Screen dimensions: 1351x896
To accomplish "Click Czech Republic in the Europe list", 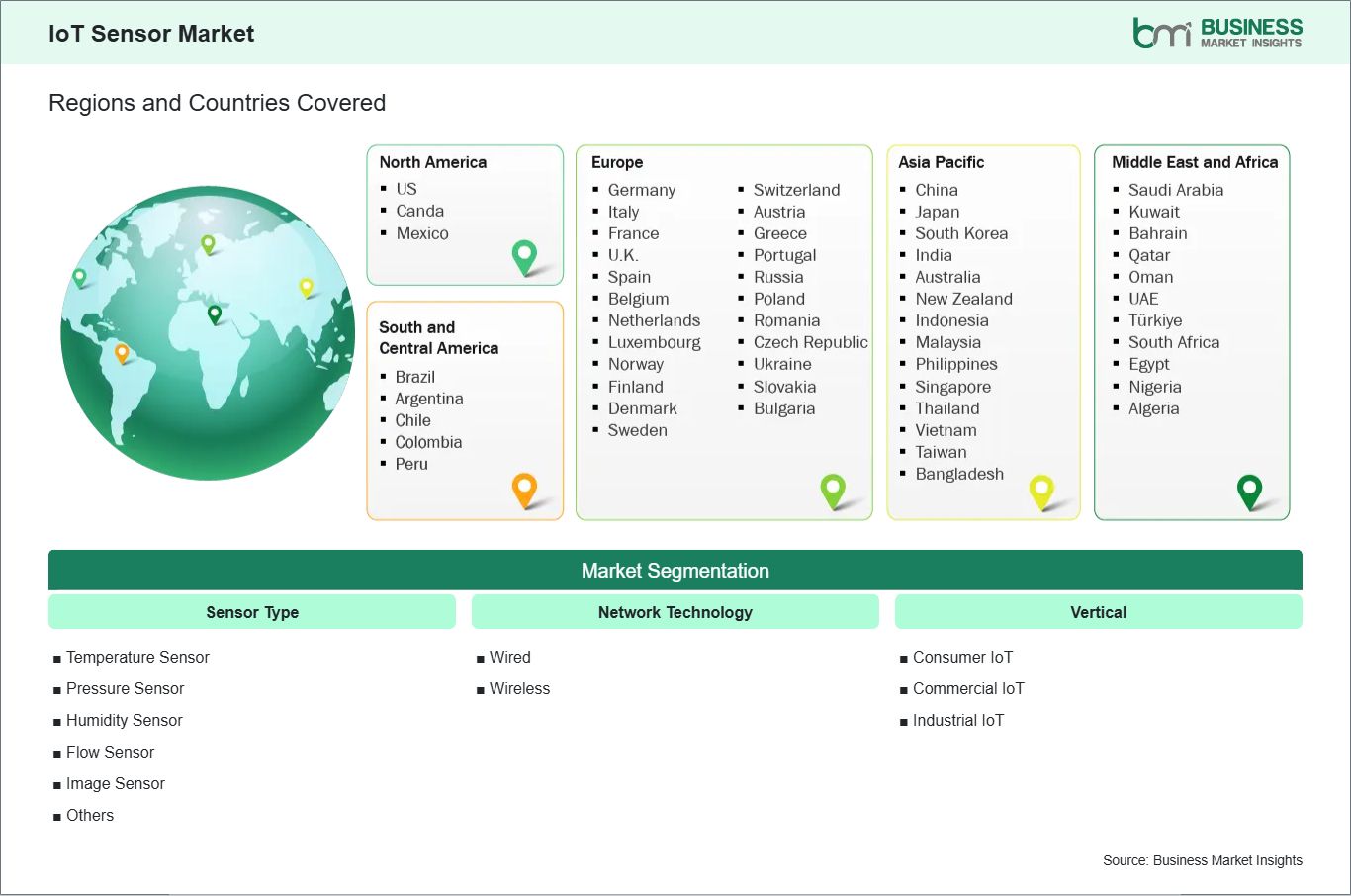I will coord(811,342).
